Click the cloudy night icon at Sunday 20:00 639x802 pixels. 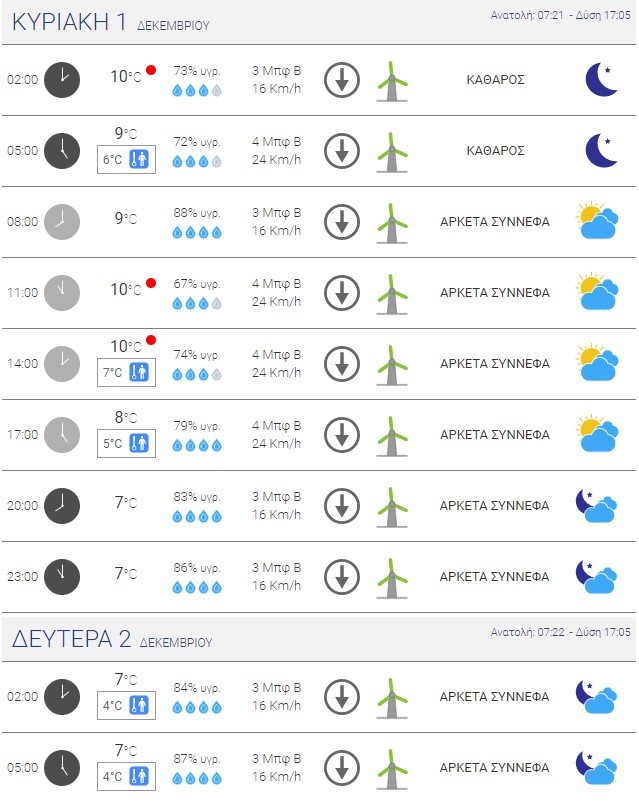click(596, 506)
